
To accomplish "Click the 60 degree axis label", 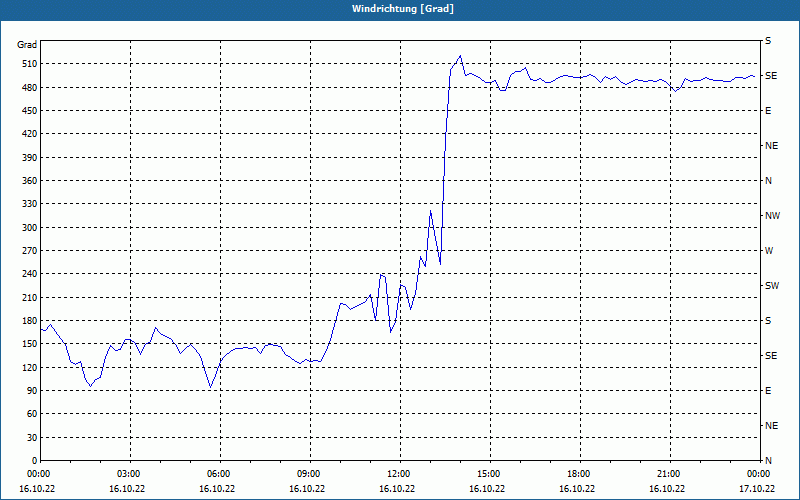I will click(x=32, y=414).
